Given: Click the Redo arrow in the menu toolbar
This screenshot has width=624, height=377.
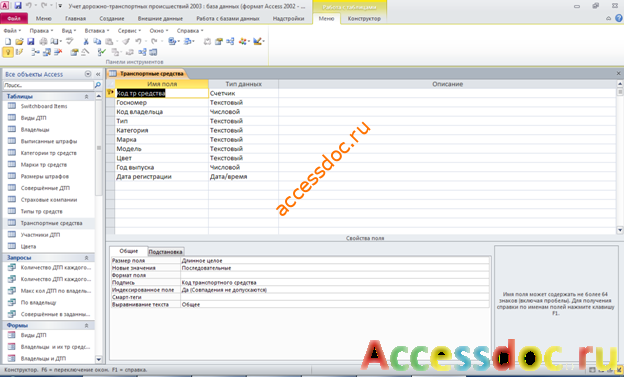Looking at the screenshot, I should point(154,41).
